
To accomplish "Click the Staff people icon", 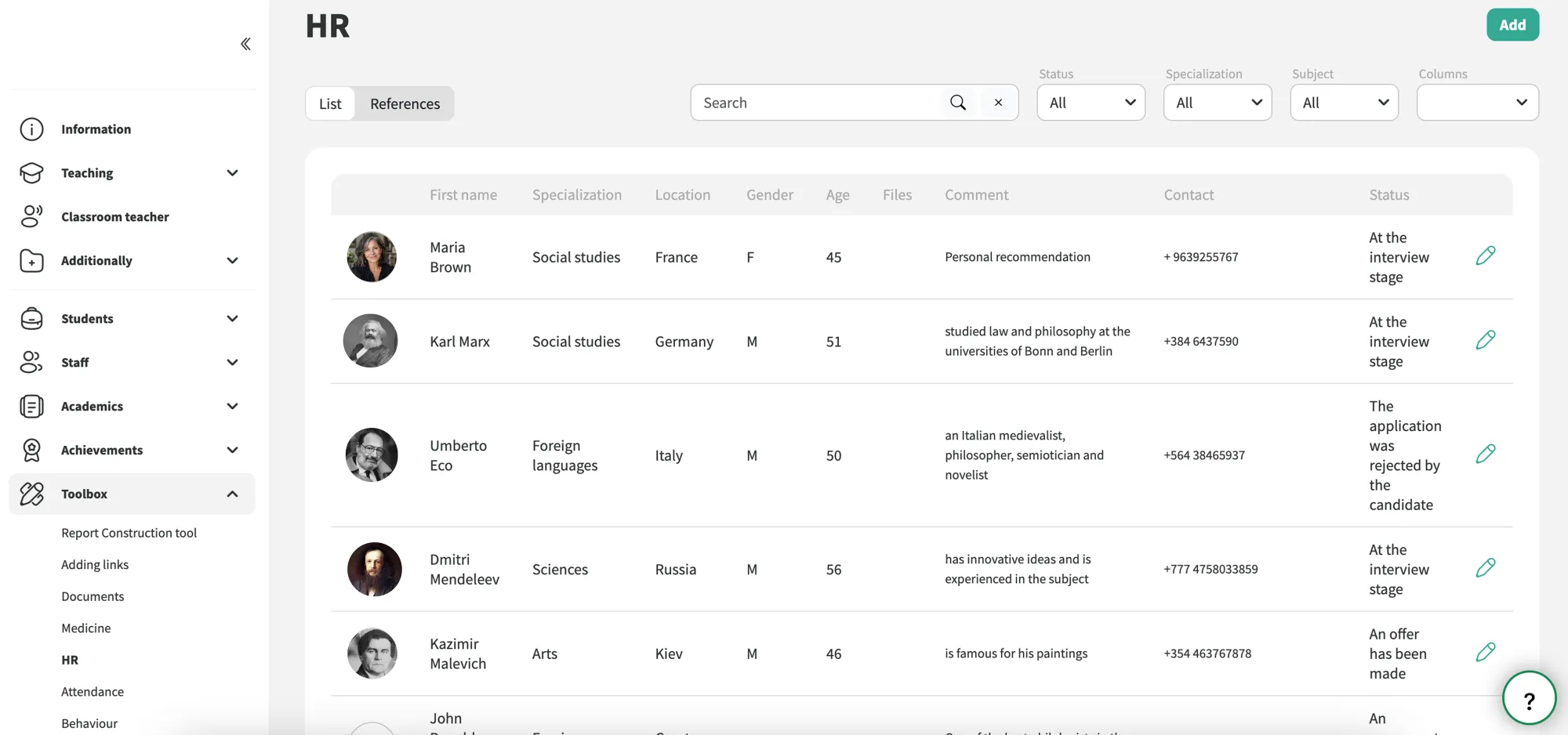I will click(x=31, y=363).
